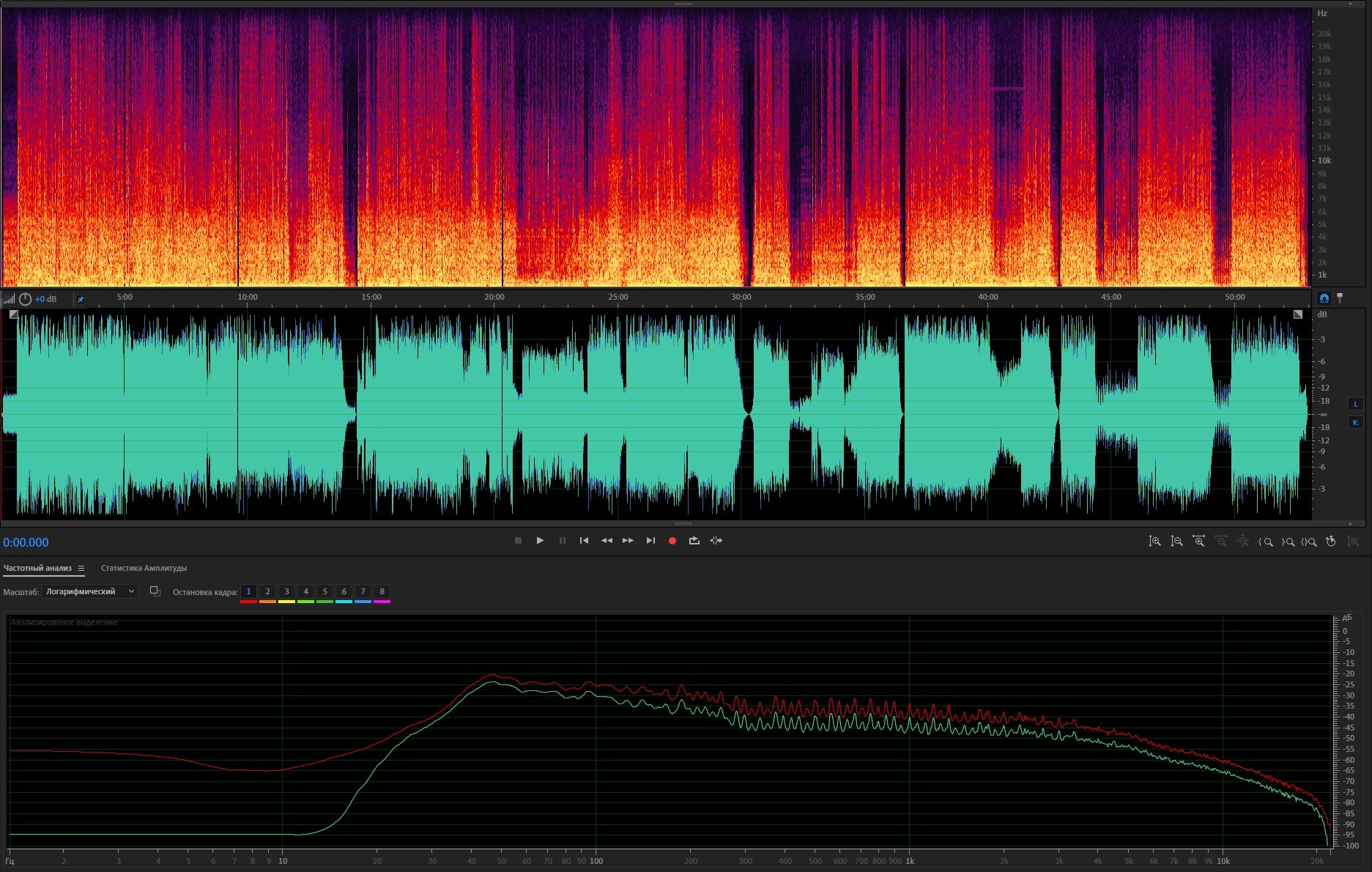1372x872 pixels.
Task: Toggle skip selection icon in transport
Action: (716, 541)
